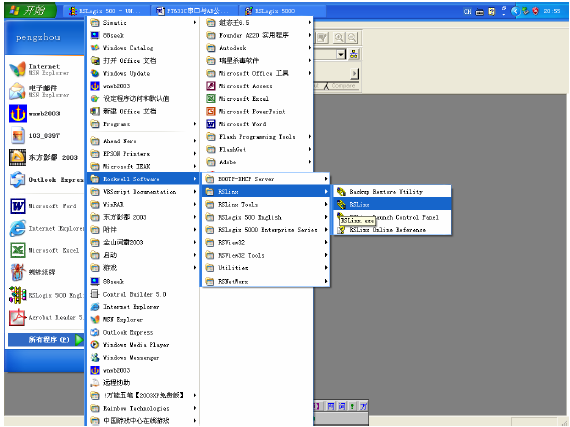Open Microsoft Office Tools group
Viewport: 570px width, 427px height.
tap(257, 73)
